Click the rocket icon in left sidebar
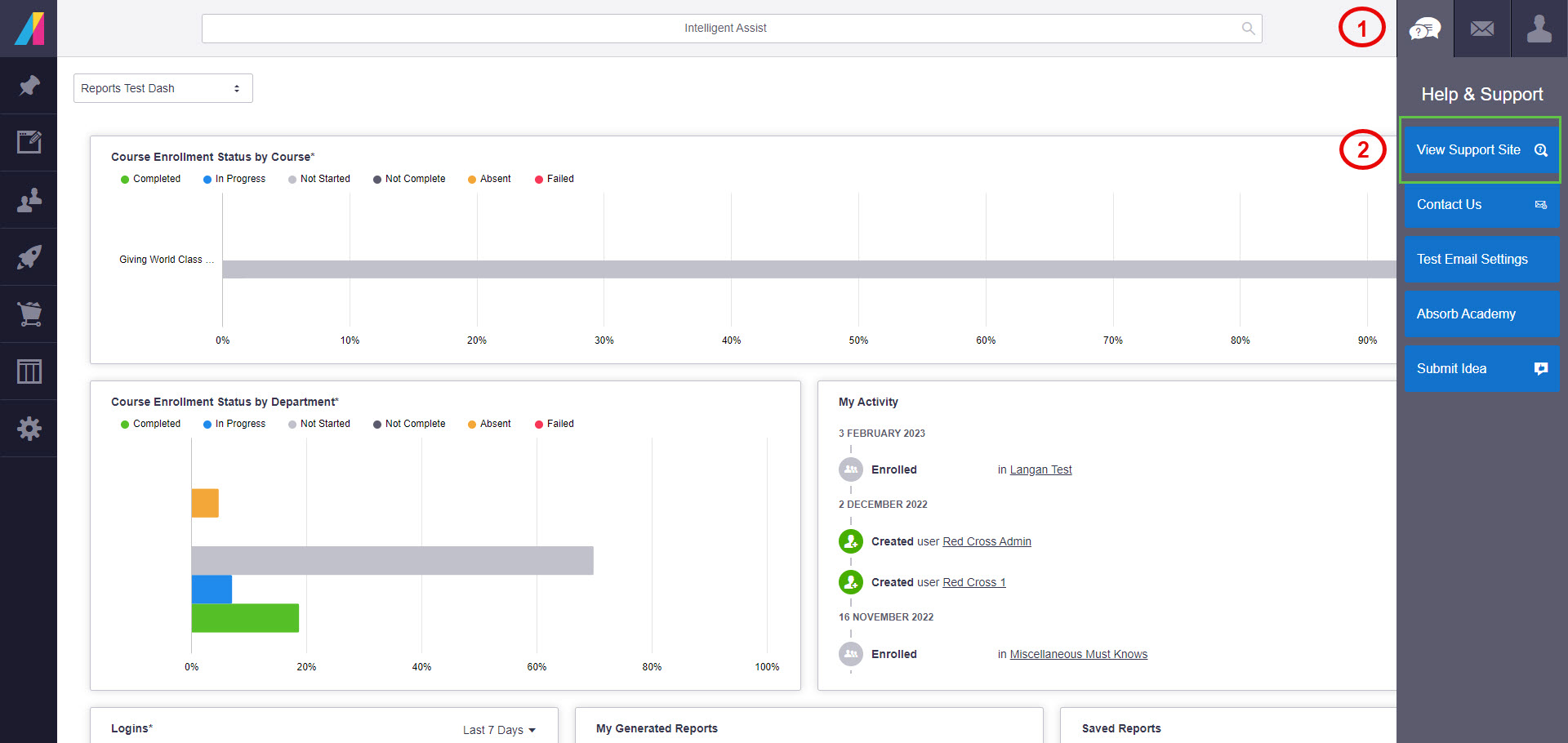 pos(29,257)
